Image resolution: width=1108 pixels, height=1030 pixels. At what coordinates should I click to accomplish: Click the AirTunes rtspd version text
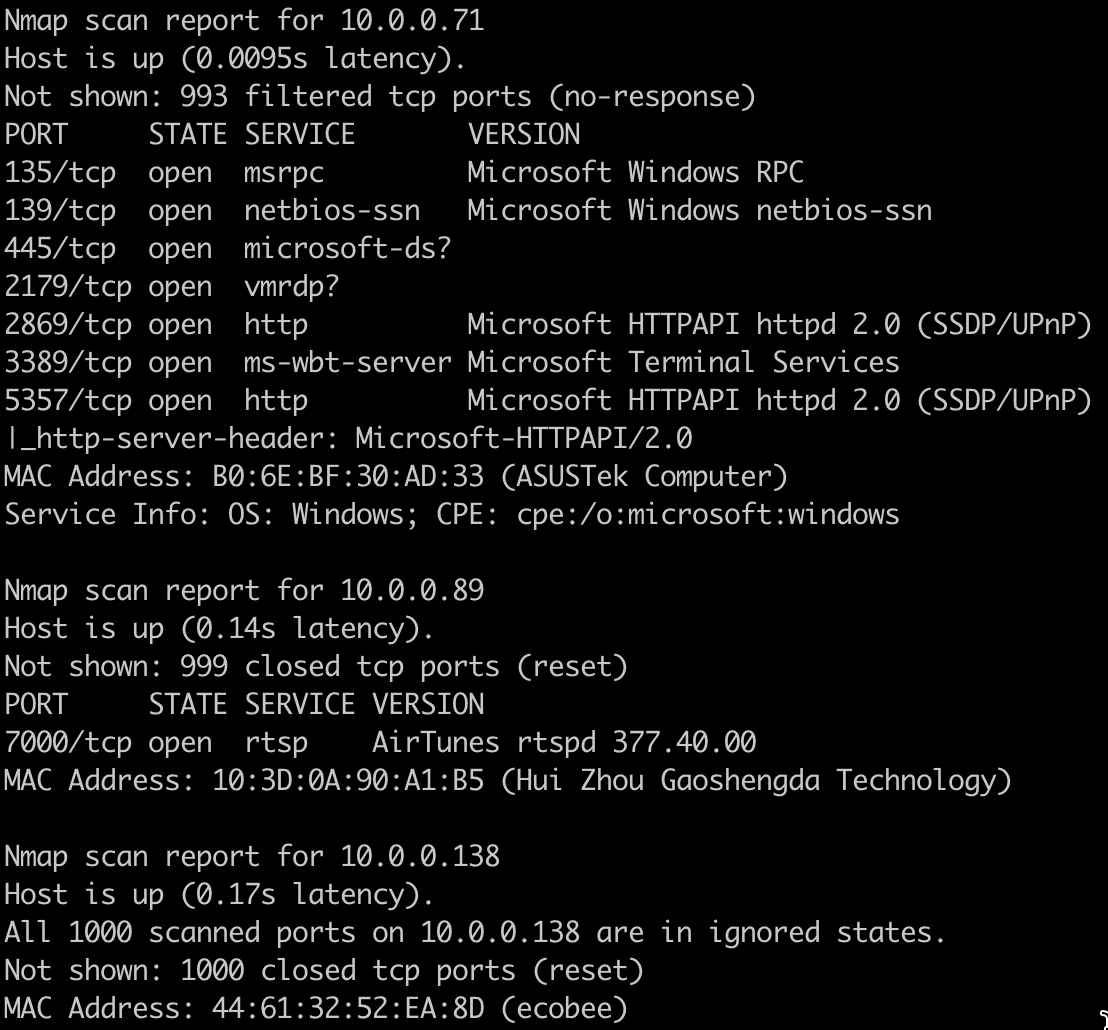click(564, 743)
